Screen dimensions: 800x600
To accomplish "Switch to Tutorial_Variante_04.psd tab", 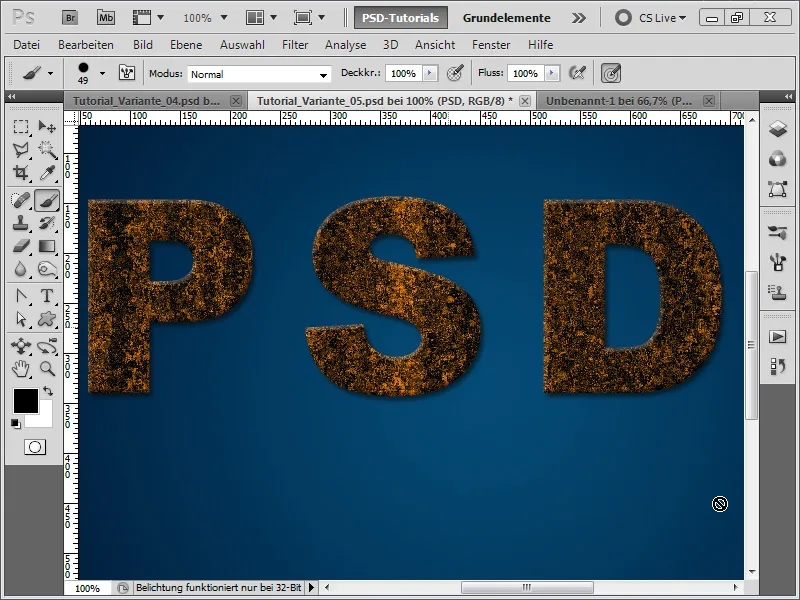I will pyautogui.click(x=146, y=101).
